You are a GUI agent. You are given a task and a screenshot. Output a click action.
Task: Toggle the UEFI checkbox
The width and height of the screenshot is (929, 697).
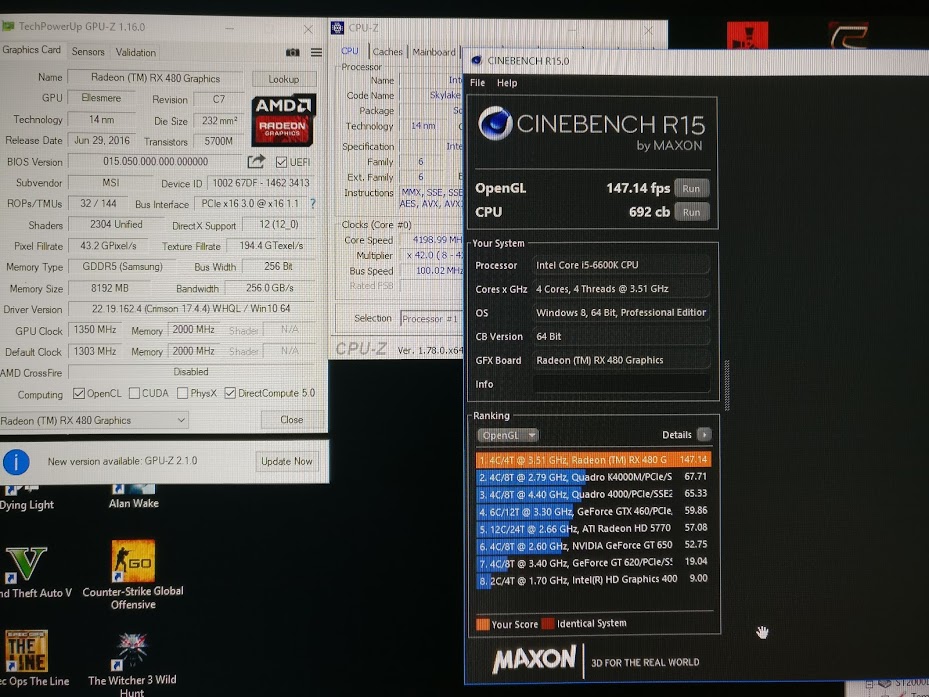point(281,162)
